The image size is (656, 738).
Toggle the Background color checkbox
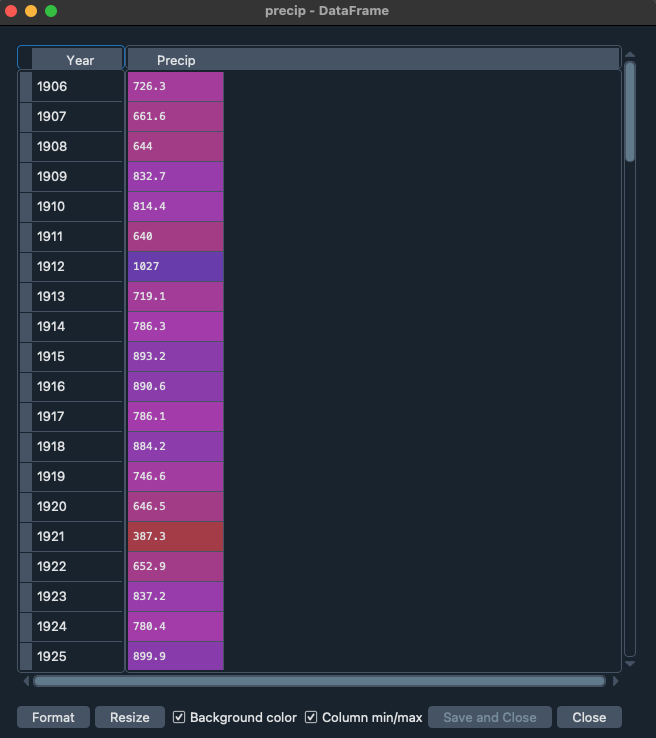point(180,717)
